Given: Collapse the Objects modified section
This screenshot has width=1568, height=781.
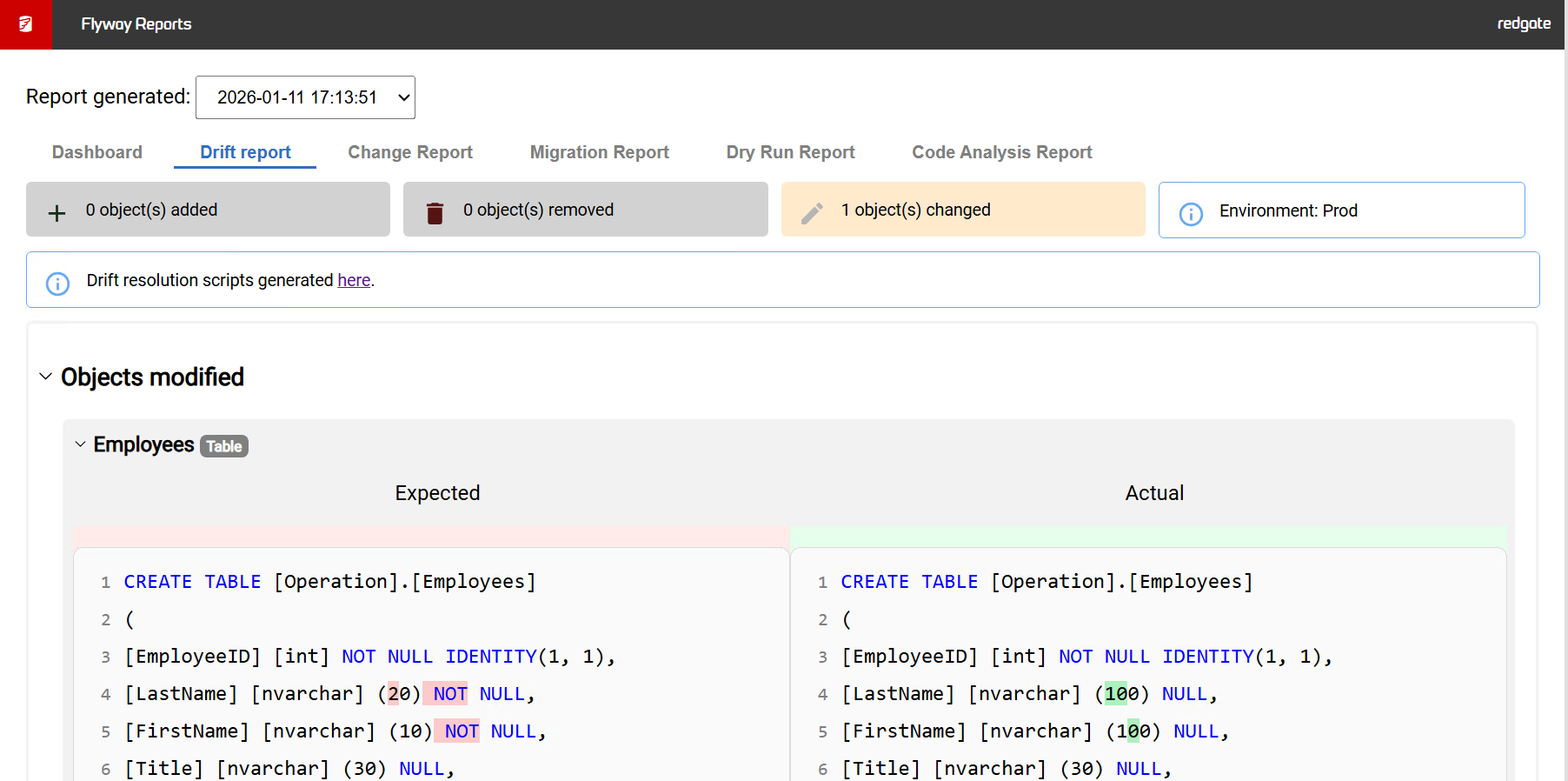Looking at the screenshot, I should (x=46, y=377).
